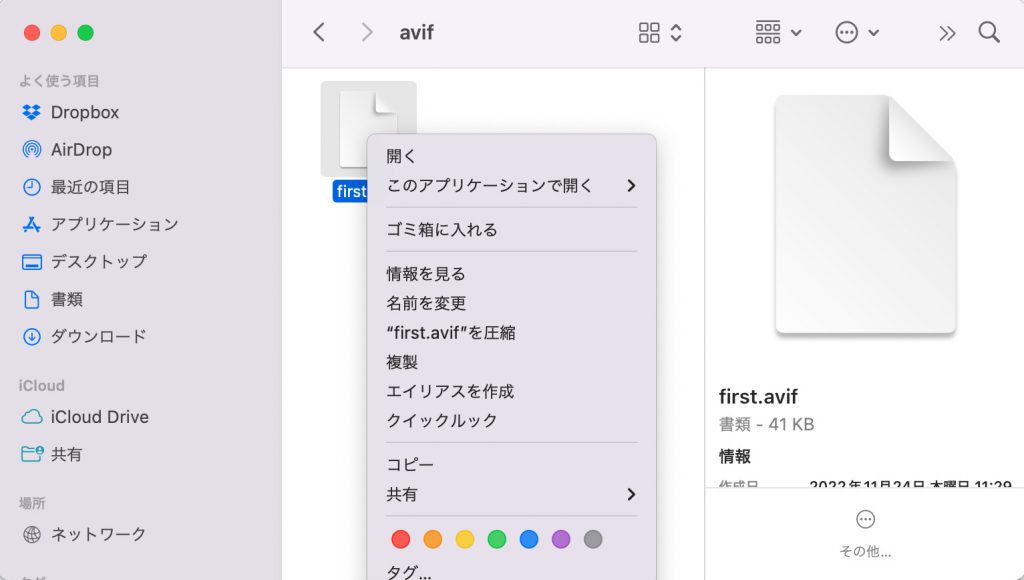Click その他… button in preview pane
Screen dimensions: 1024x580
(x=865, y=534)
